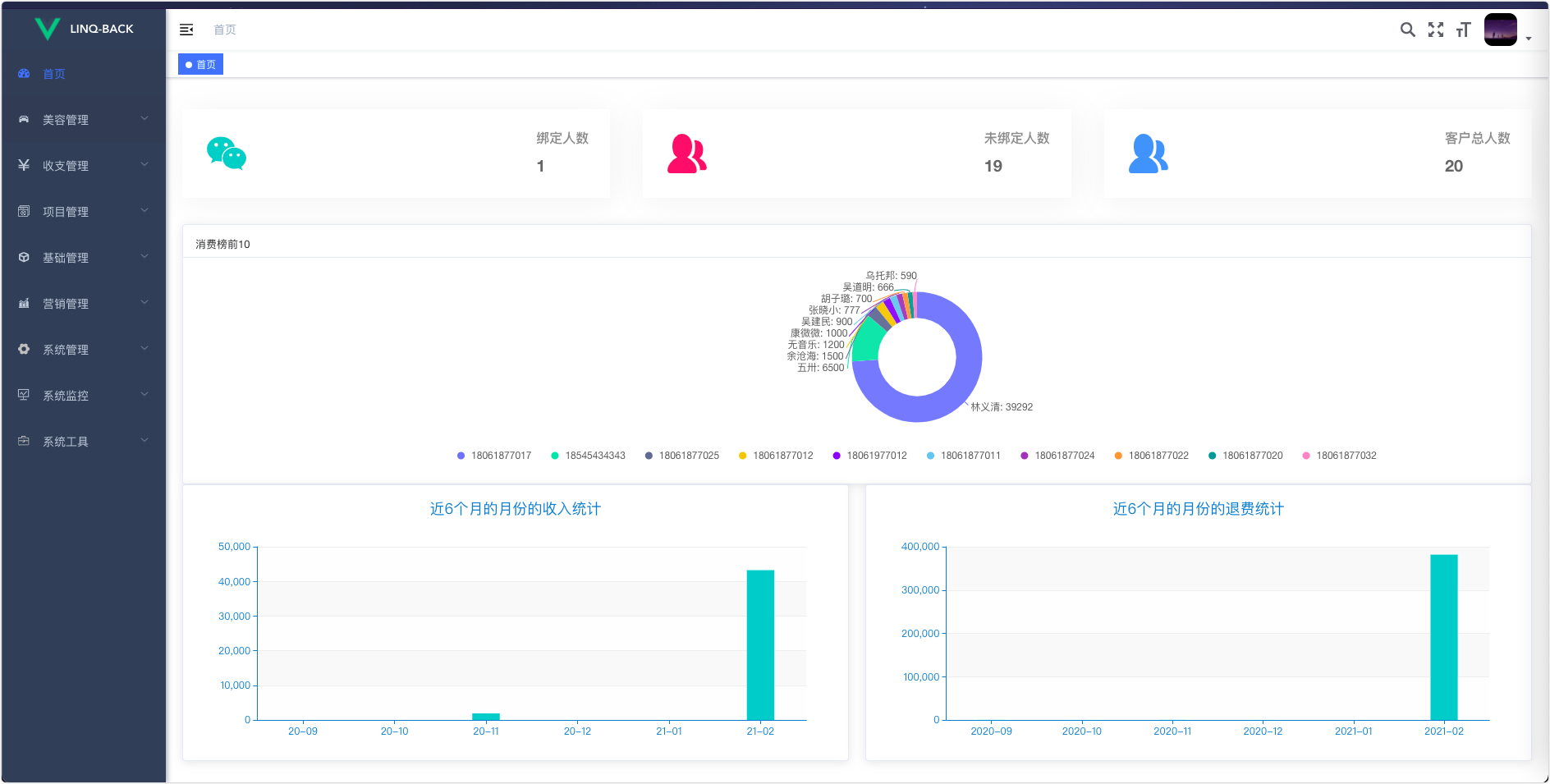Open avatar dropdown caret
Viewport: 1550px width, 784px height.
click(x=1529, y=39)
